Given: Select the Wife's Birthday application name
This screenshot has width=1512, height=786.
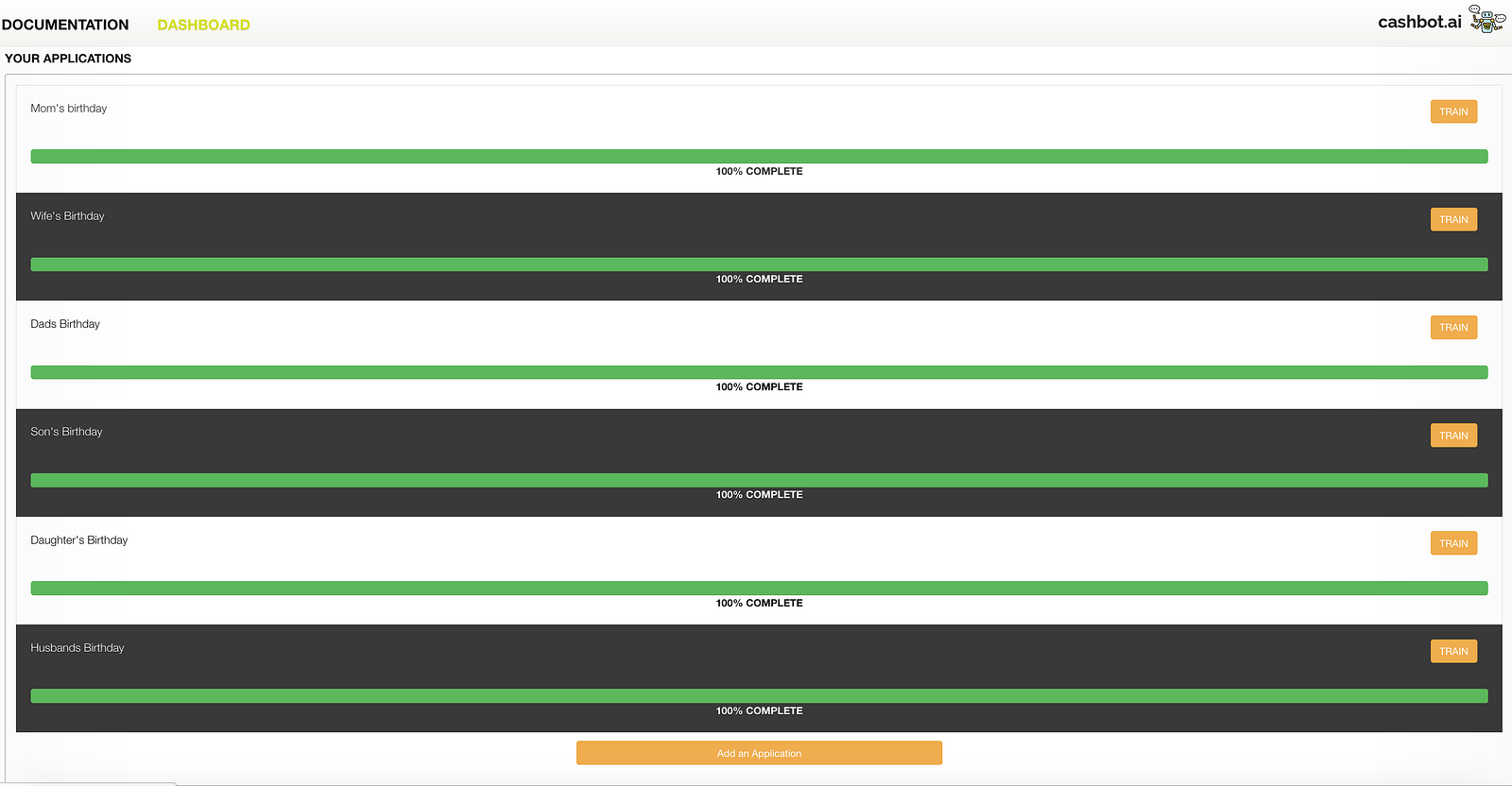Looking at the screenshot, I should (67, 216).
